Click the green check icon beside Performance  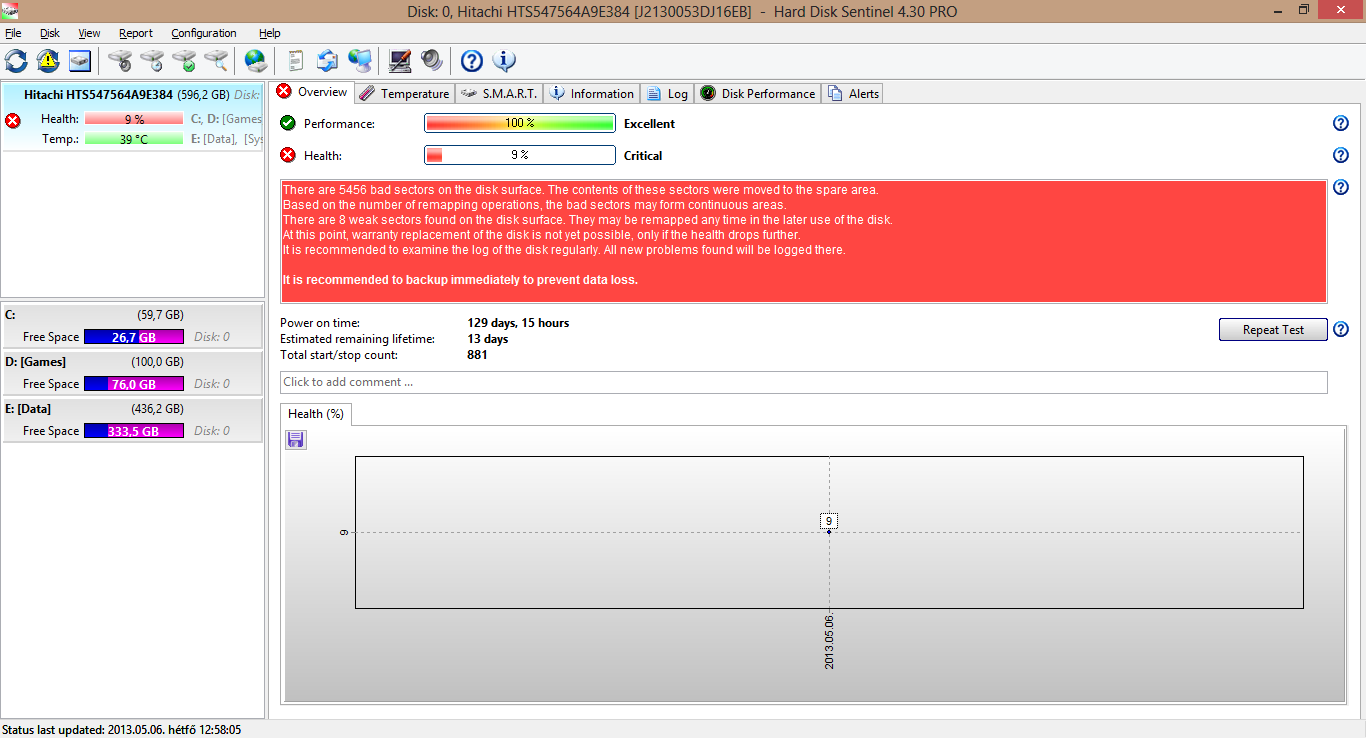tap(288, 123)
